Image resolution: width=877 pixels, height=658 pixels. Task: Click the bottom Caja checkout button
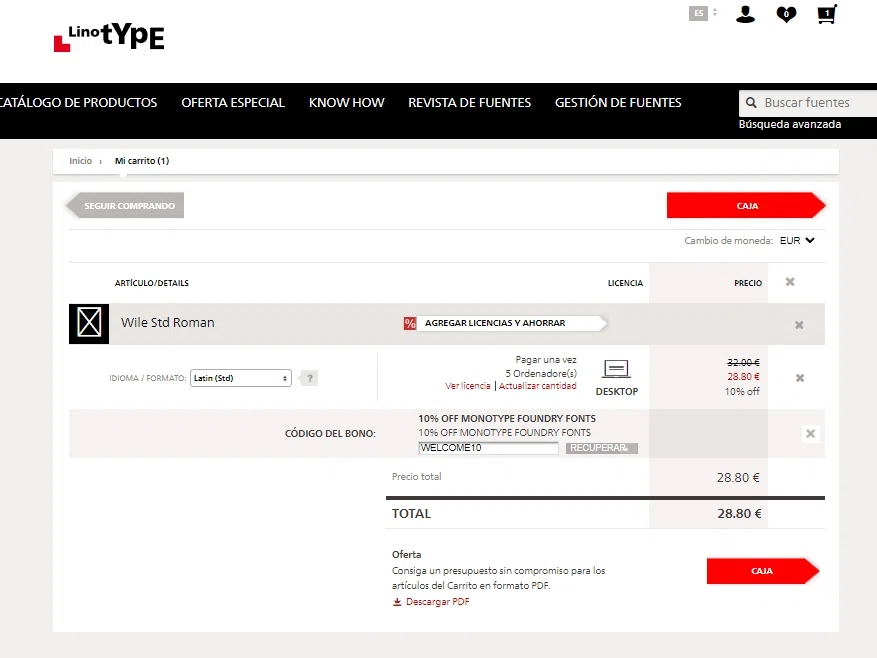pos(763,571)
